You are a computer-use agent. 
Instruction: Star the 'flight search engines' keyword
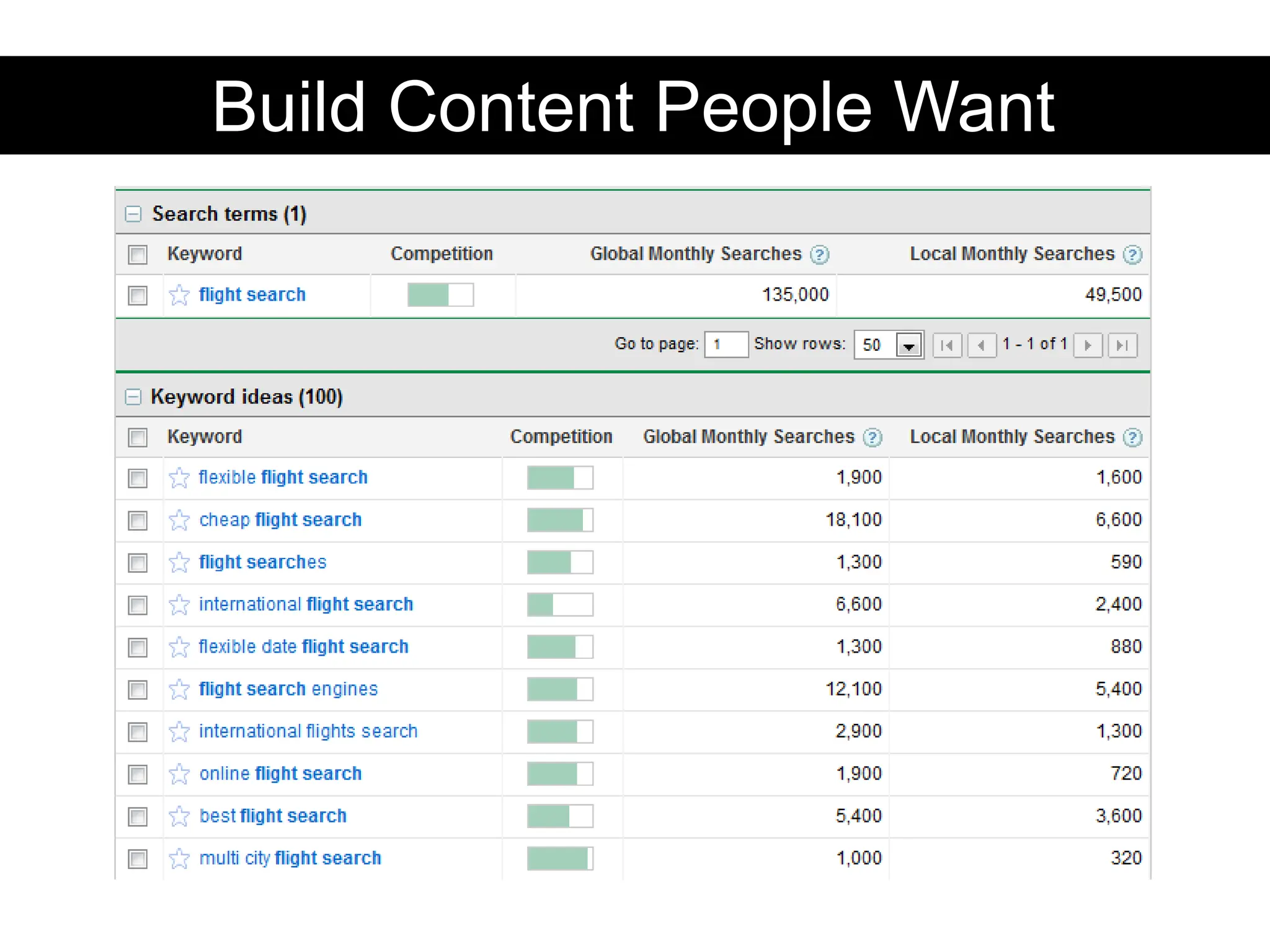tap(179, 689)
